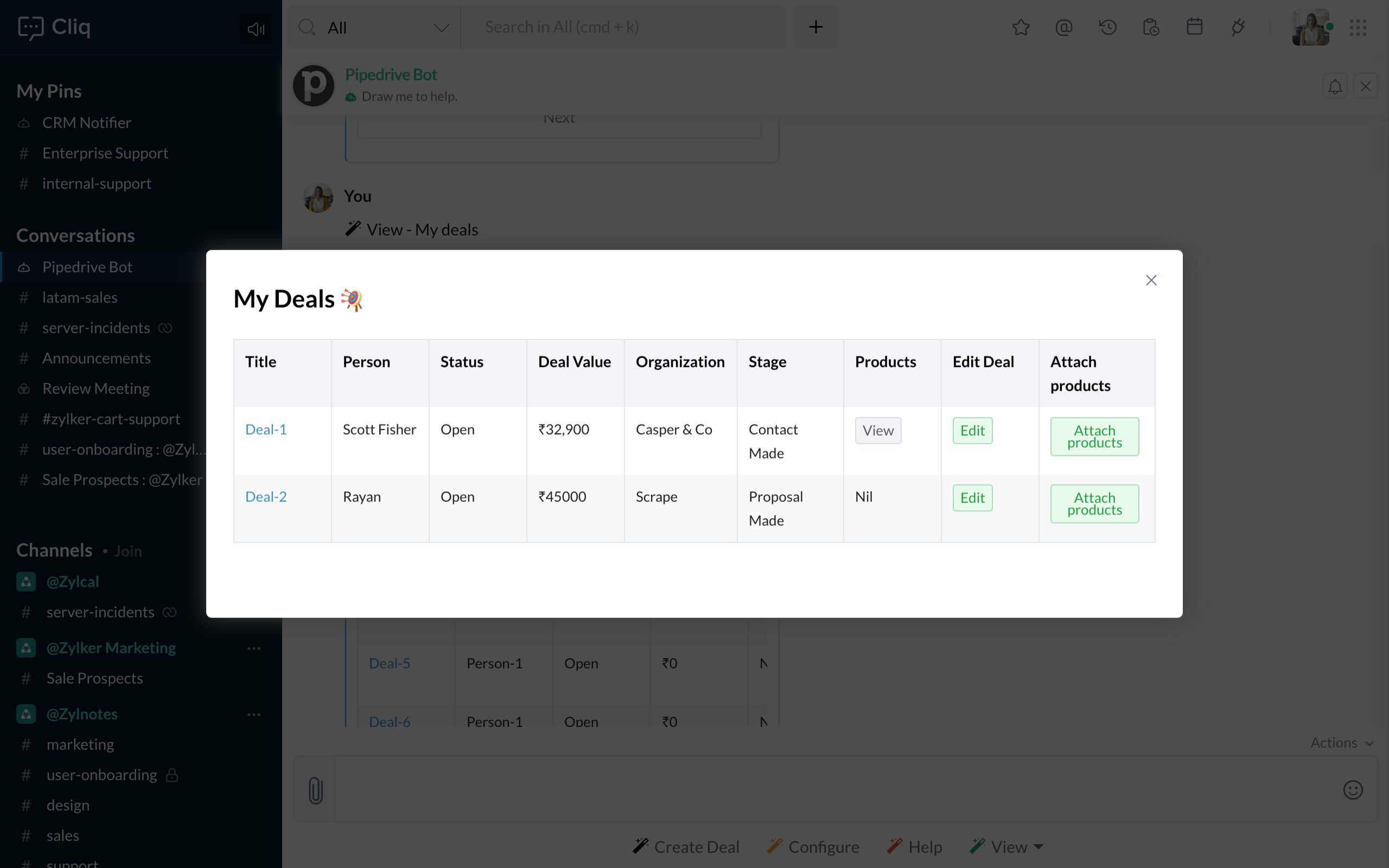Open the integrations plug icon
The height and width of the screenshot is (868, 1389).
click(1238, 27)
